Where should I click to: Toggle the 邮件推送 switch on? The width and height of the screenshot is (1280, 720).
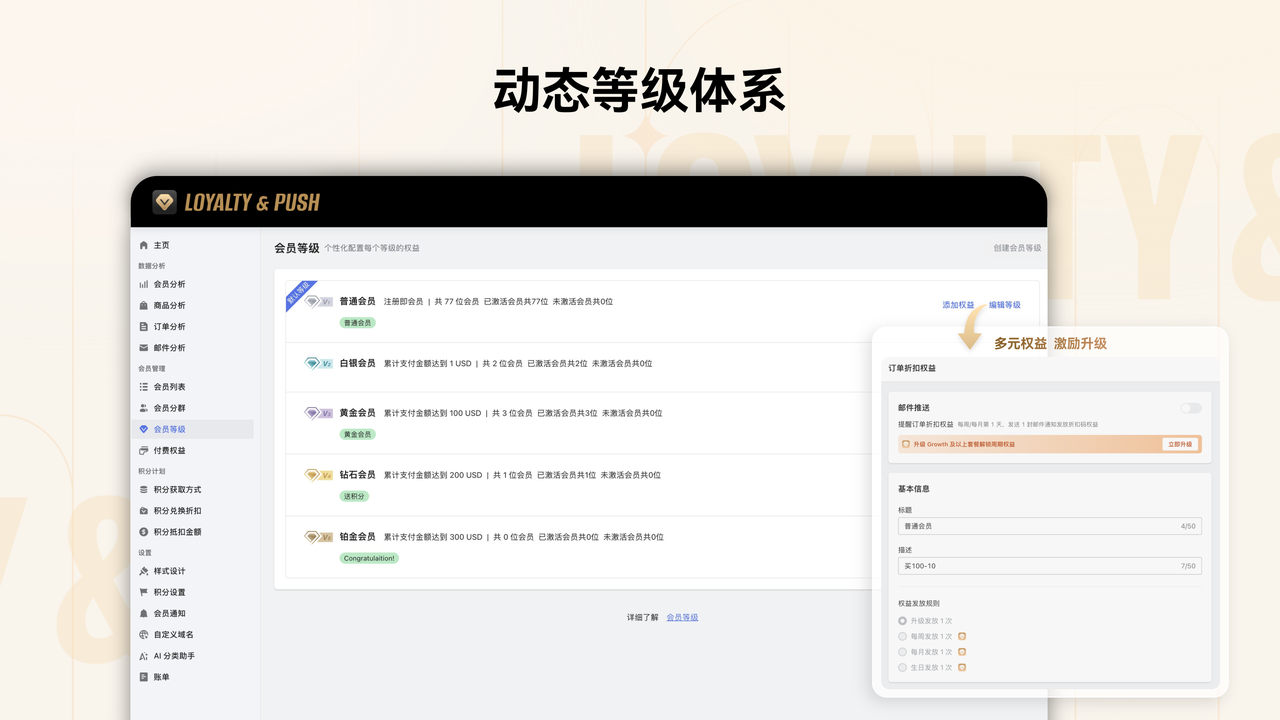click(x=1190, y=408)
